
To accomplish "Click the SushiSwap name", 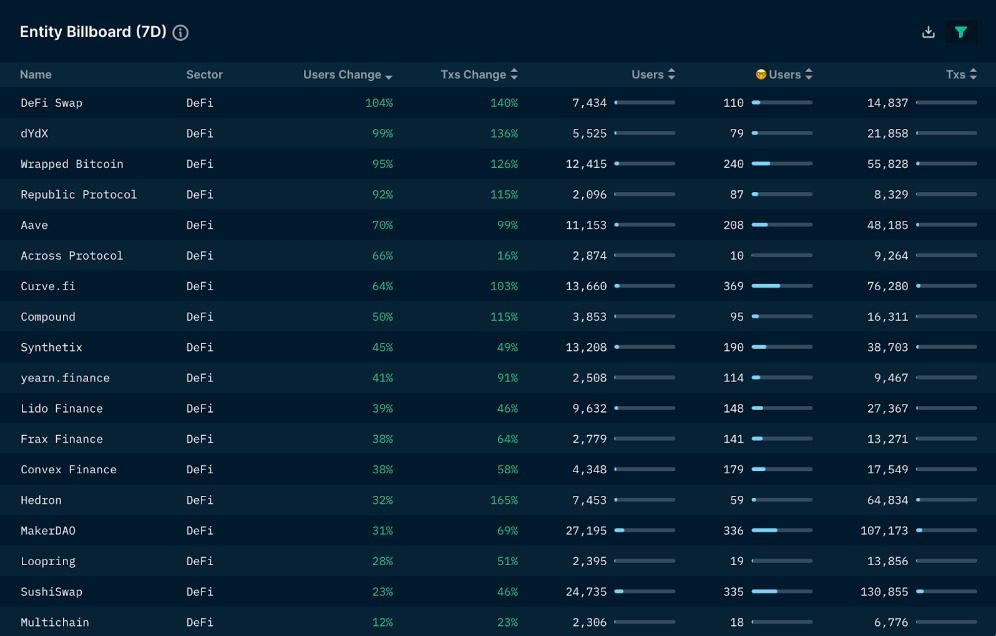I will click(x=51, y=592).
